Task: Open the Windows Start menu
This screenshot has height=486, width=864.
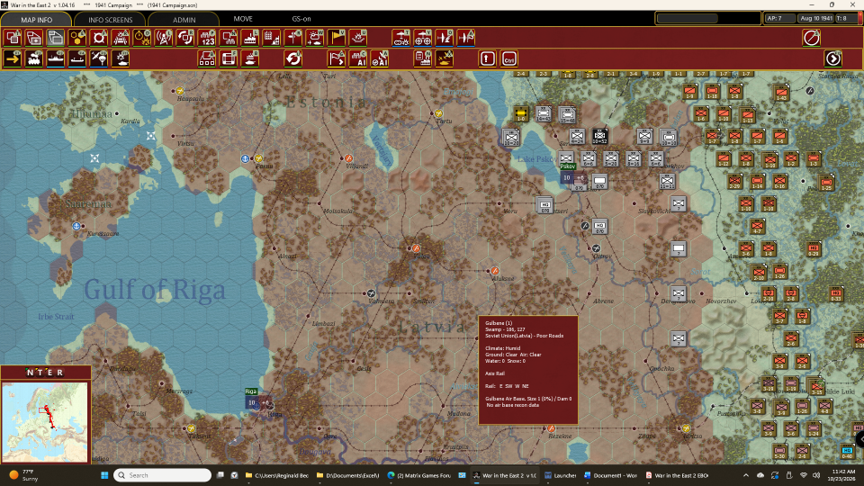Action: coord(105,475)
